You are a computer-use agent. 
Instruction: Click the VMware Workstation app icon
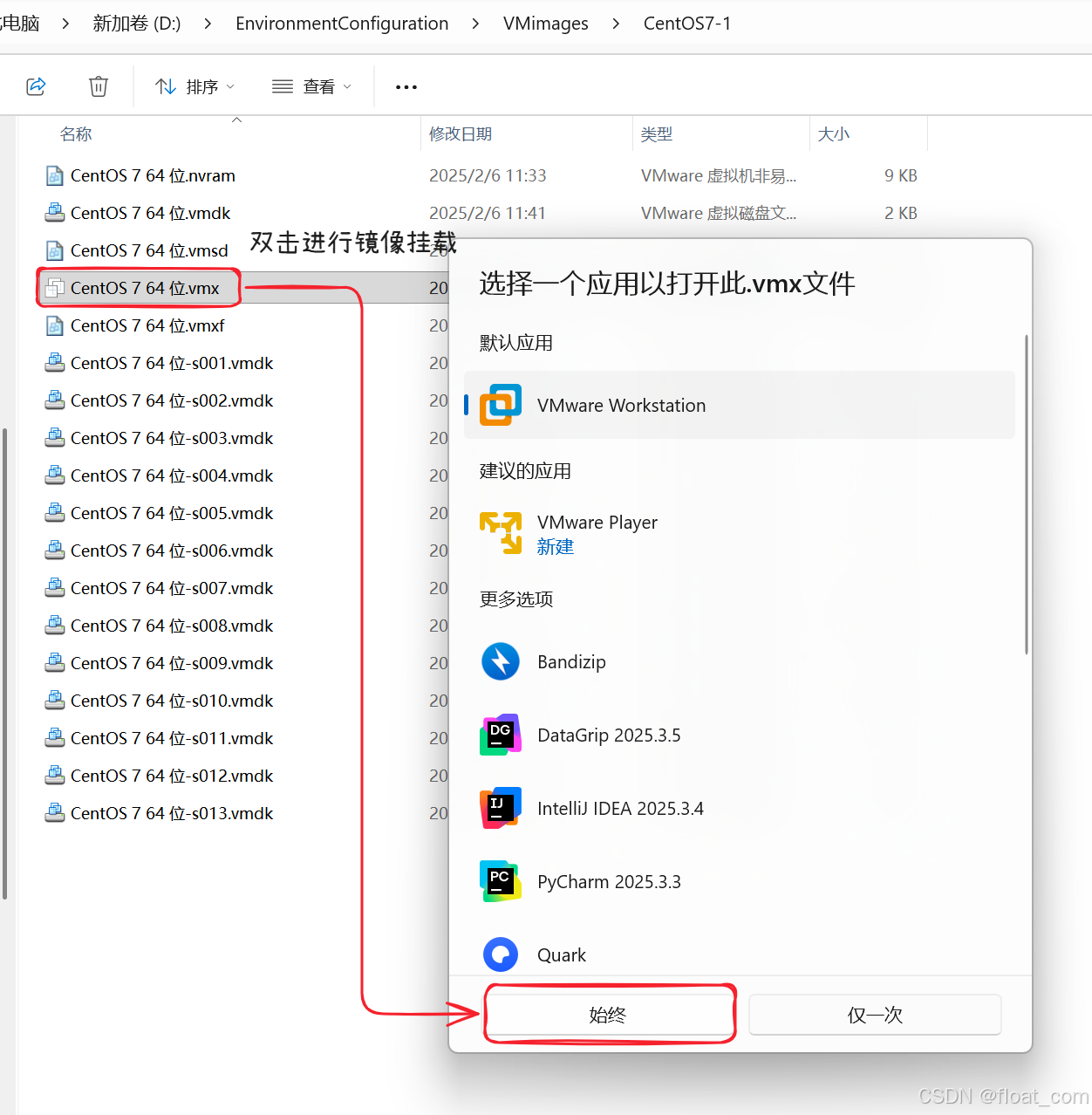point(501,405)
